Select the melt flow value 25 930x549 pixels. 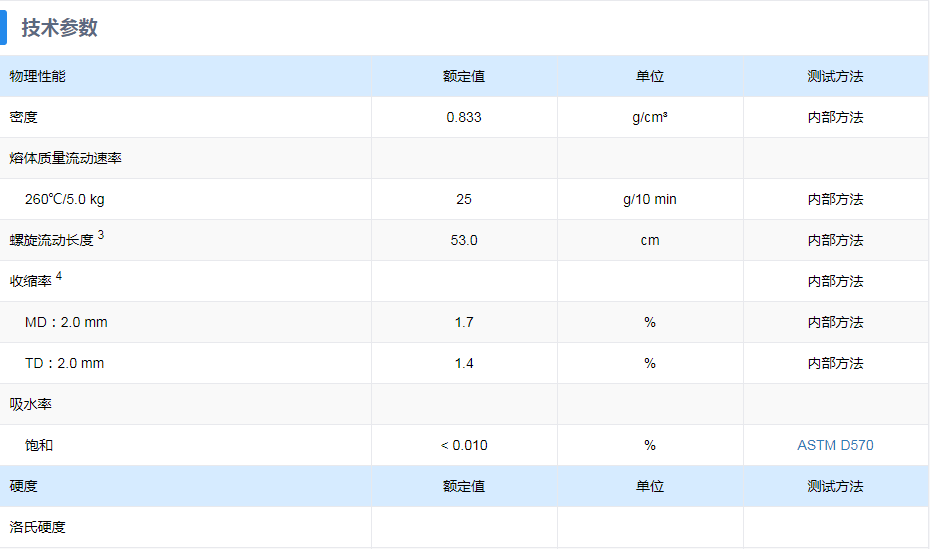(x=464, y=199)
